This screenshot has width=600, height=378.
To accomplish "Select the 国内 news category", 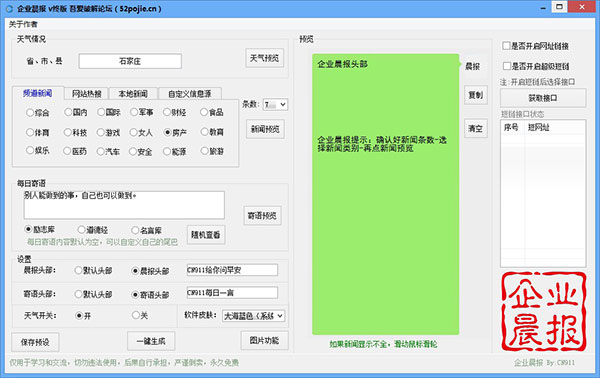I will tap(76, 112).
